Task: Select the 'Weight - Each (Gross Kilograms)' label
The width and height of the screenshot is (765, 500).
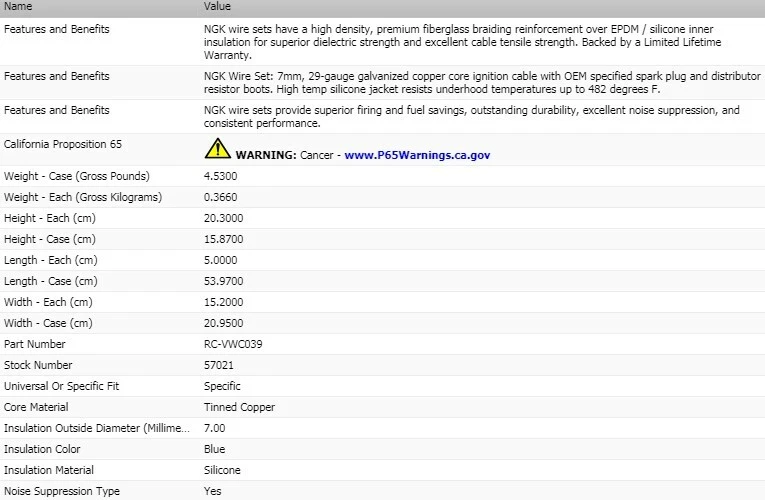Action: (x=83, y=197)
